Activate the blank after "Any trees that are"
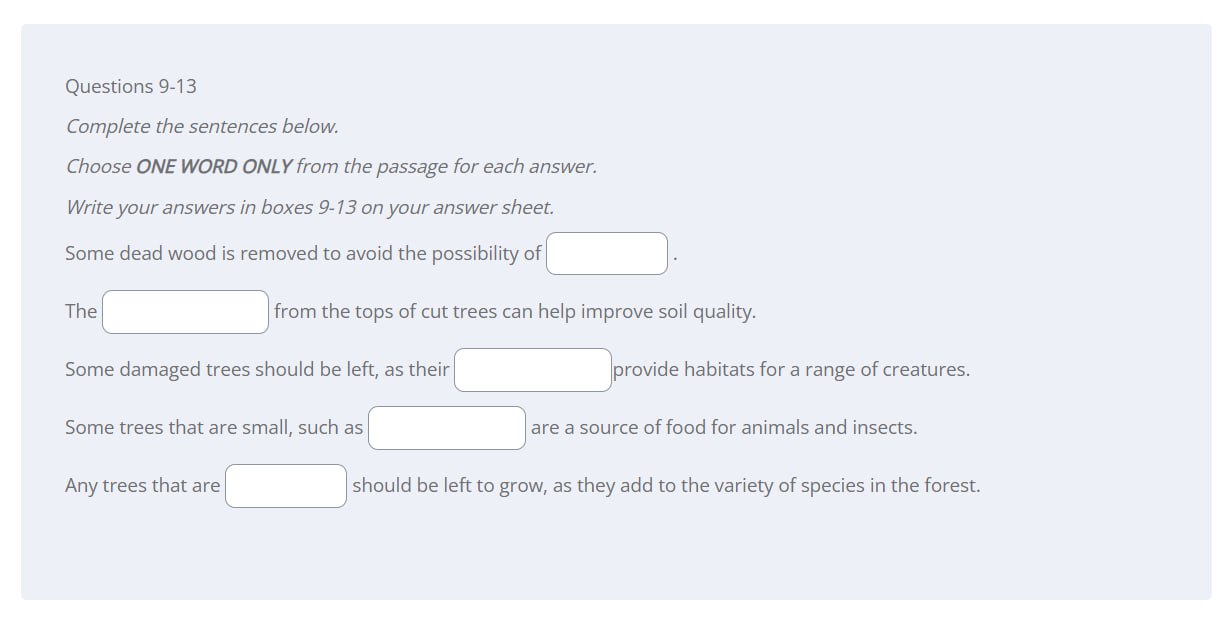Image resolution: width=1226 pixels, height=617 pixels. click(286, 486)
